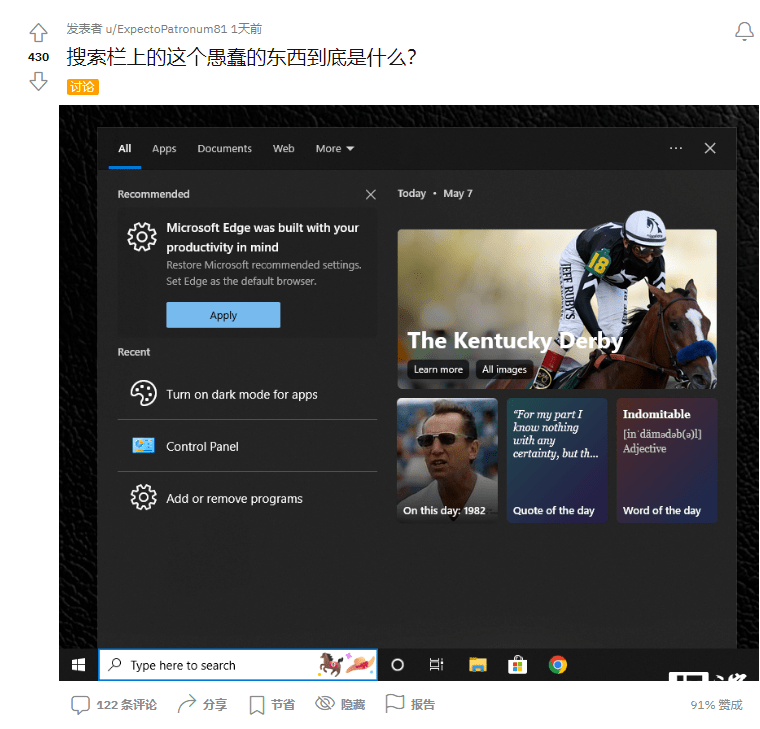The image size is (760, 729).
Task: Click the Recent section heading
Action: point(134,352)
